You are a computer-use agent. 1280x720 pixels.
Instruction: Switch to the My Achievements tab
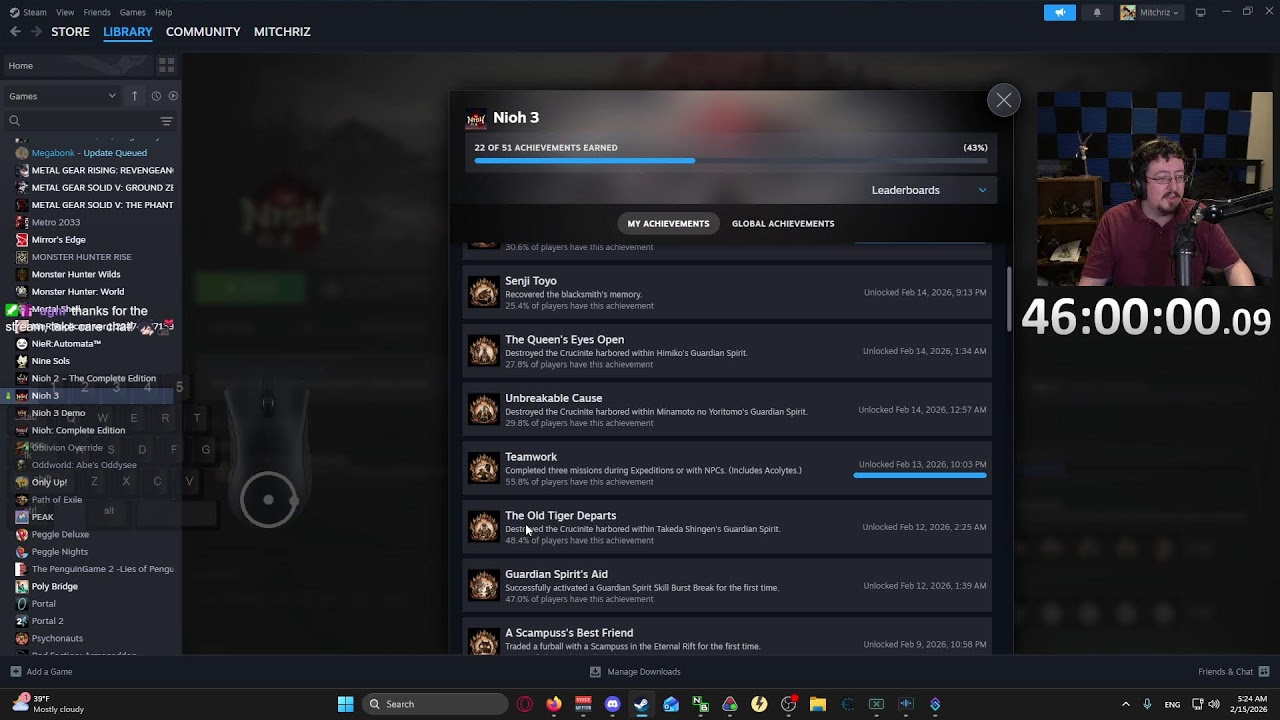(668, 223)
